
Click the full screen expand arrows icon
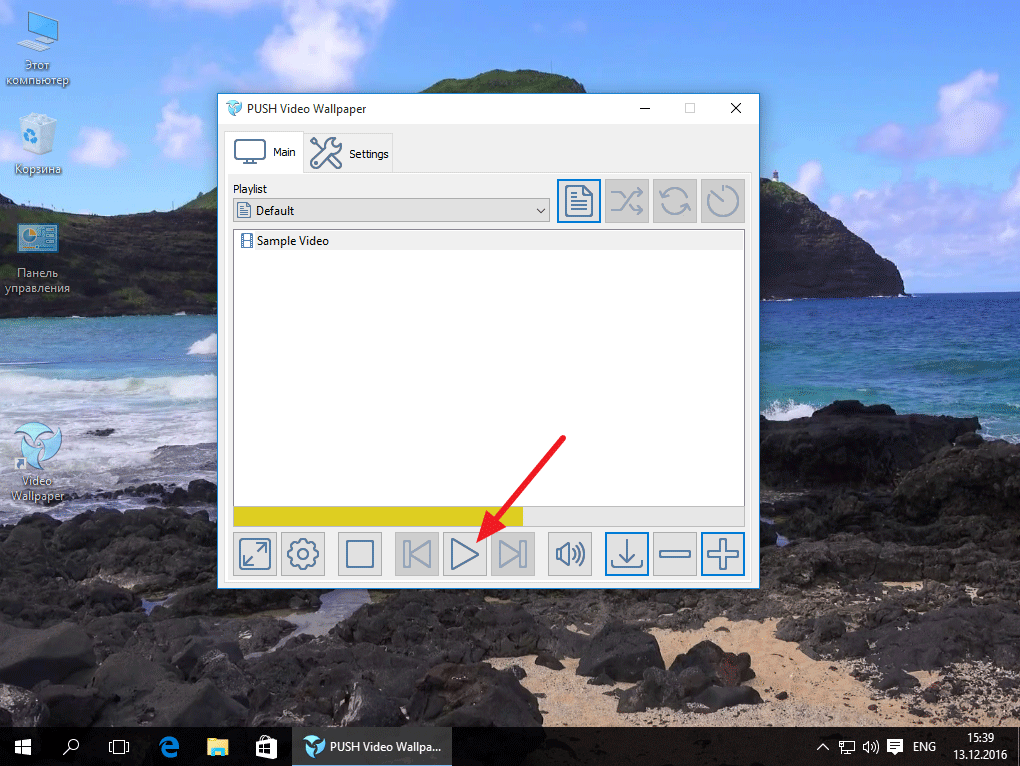256,554
